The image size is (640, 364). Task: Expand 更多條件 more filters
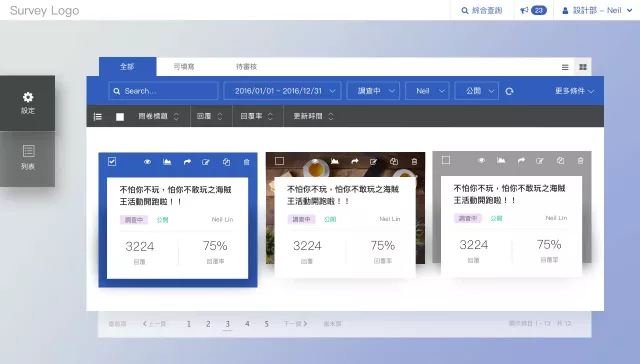pos(574,91)
